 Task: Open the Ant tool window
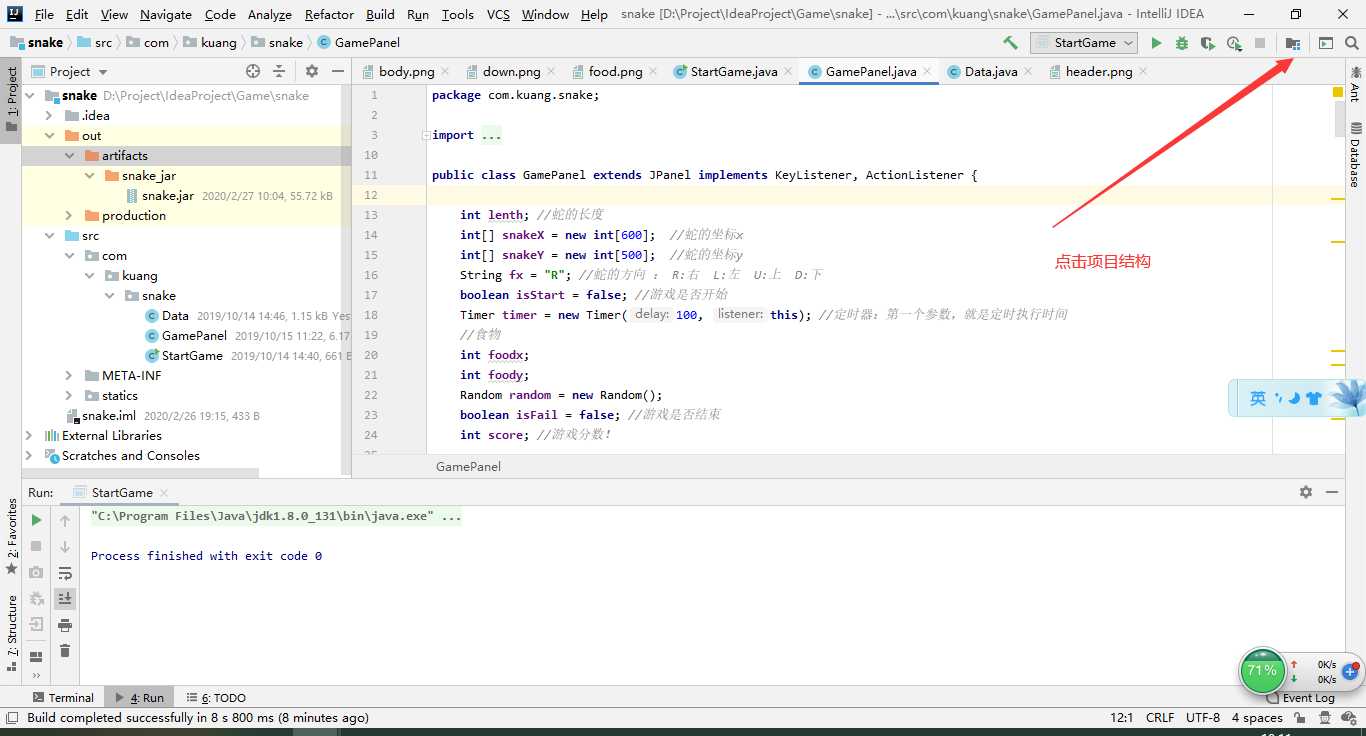1355,84
